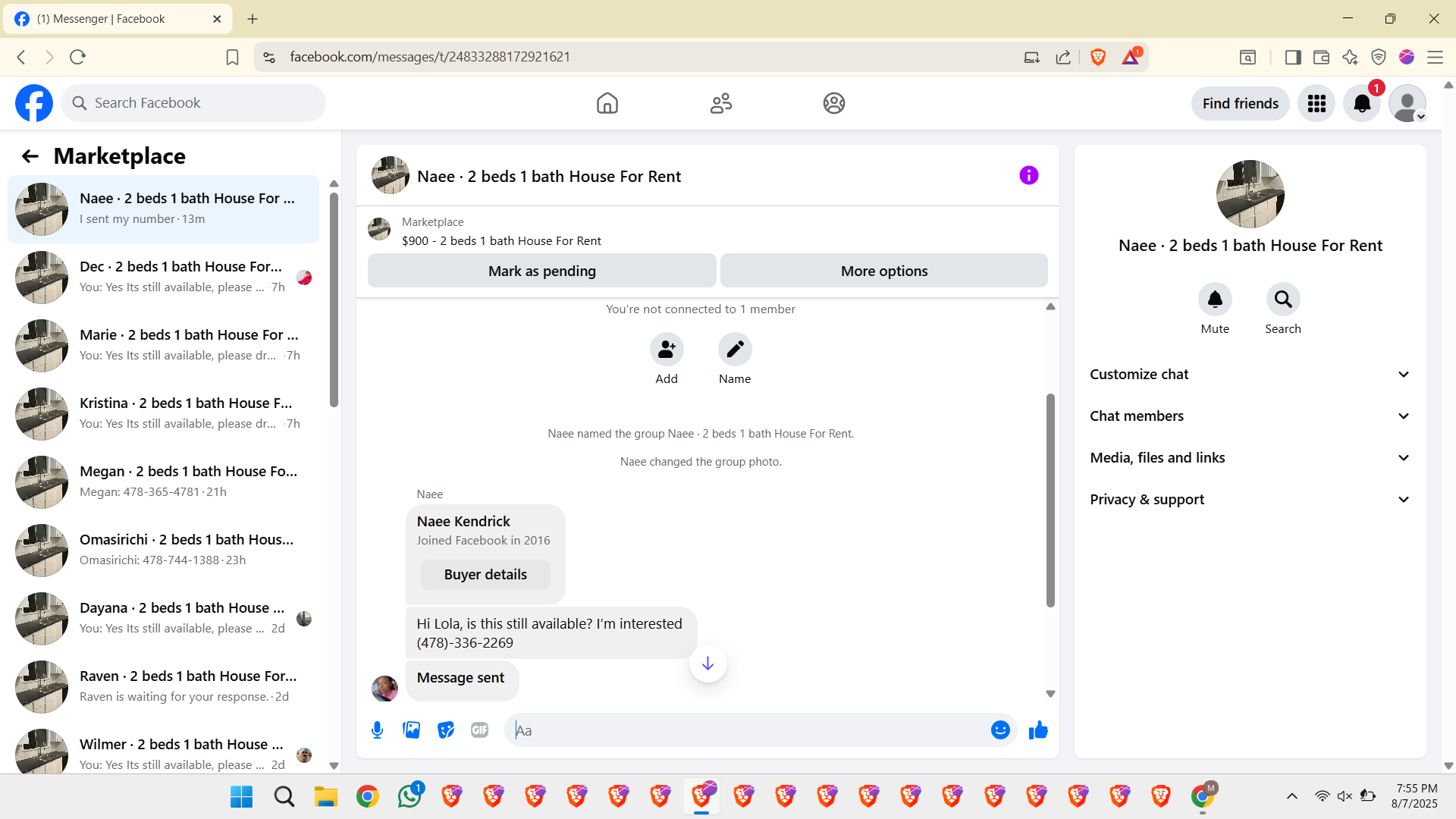Attach a photo using the image icon
The image size is (1456, 819).
click(412, 730)
